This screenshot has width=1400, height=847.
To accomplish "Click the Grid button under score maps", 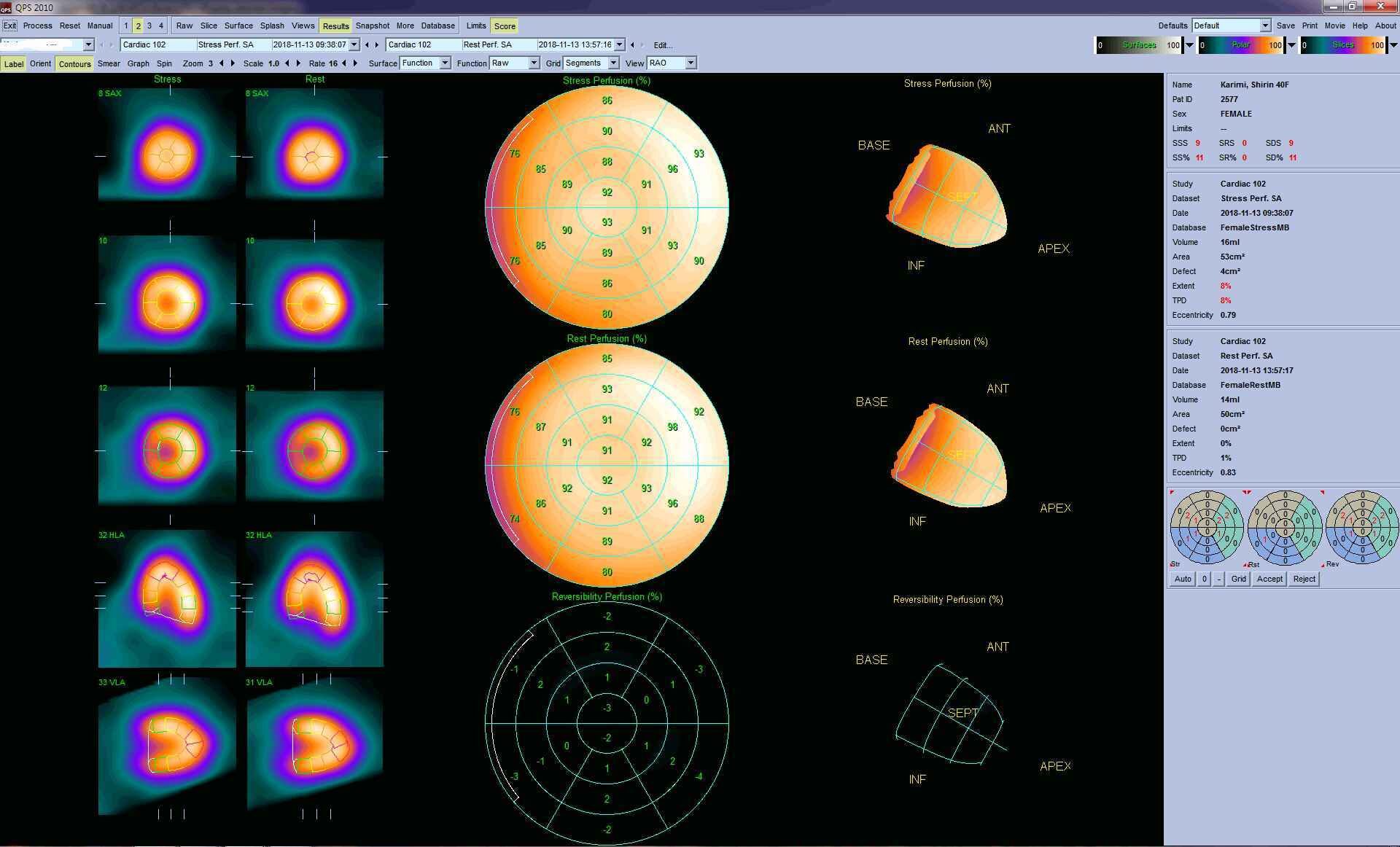I will (1238, 579).
